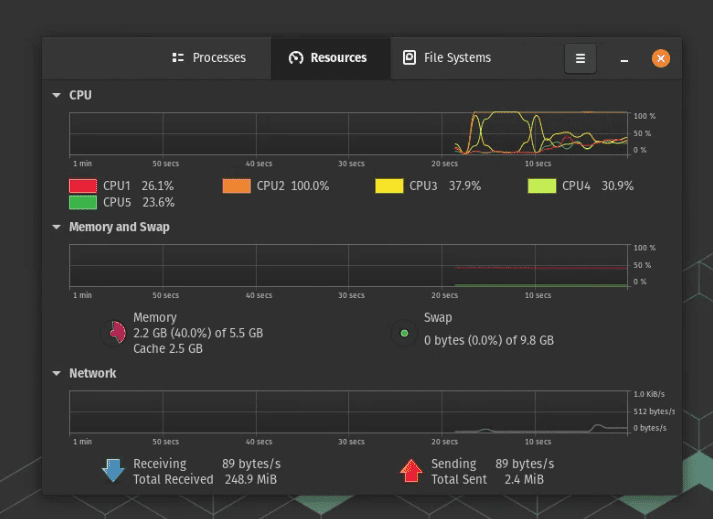
Task: Select the Resources tab
Action: [331, 58]
